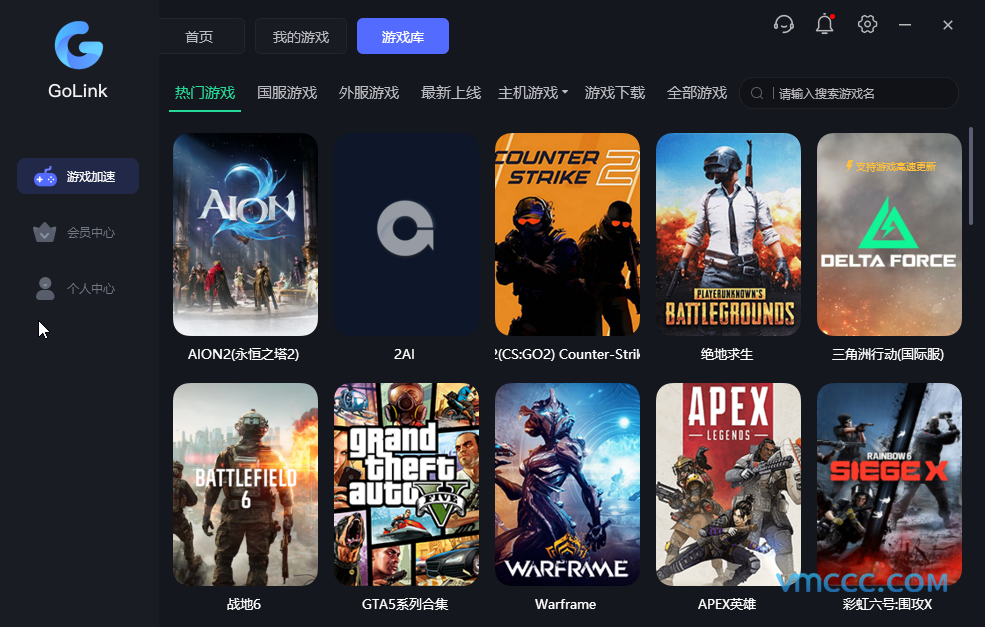Show 最新上线 games list

click(451, 93)
